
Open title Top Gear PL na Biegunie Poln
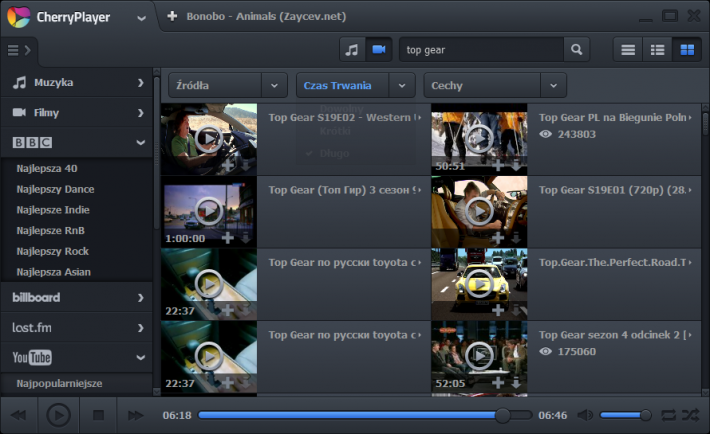(613, 117)
